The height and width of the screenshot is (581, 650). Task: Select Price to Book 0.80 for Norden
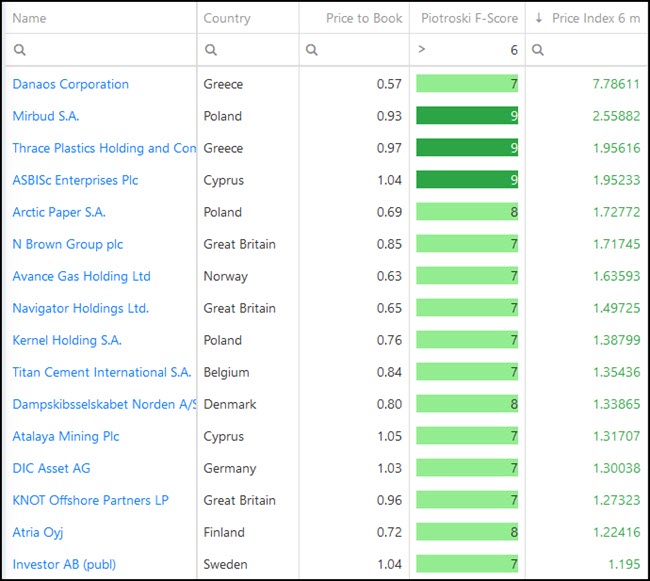(x=389, y=404)
